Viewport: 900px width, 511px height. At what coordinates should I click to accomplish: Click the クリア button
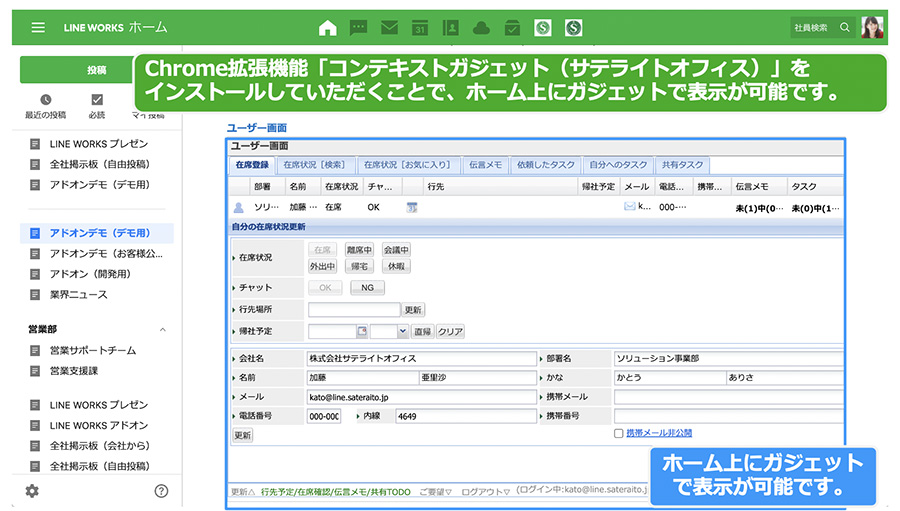(x=451, y=332)
